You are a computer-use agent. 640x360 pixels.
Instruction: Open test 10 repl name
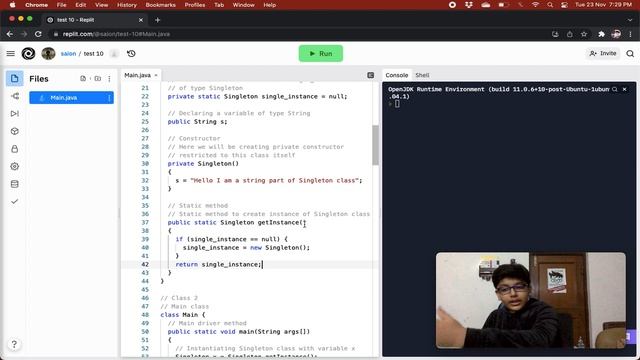click(93, 53)
